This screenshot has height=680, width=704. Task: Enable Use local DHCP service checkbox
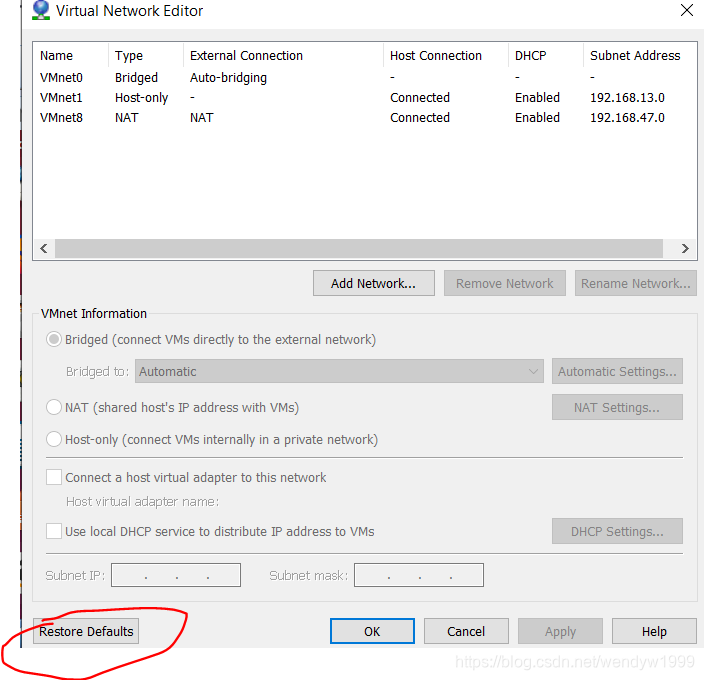coord(54,531)
